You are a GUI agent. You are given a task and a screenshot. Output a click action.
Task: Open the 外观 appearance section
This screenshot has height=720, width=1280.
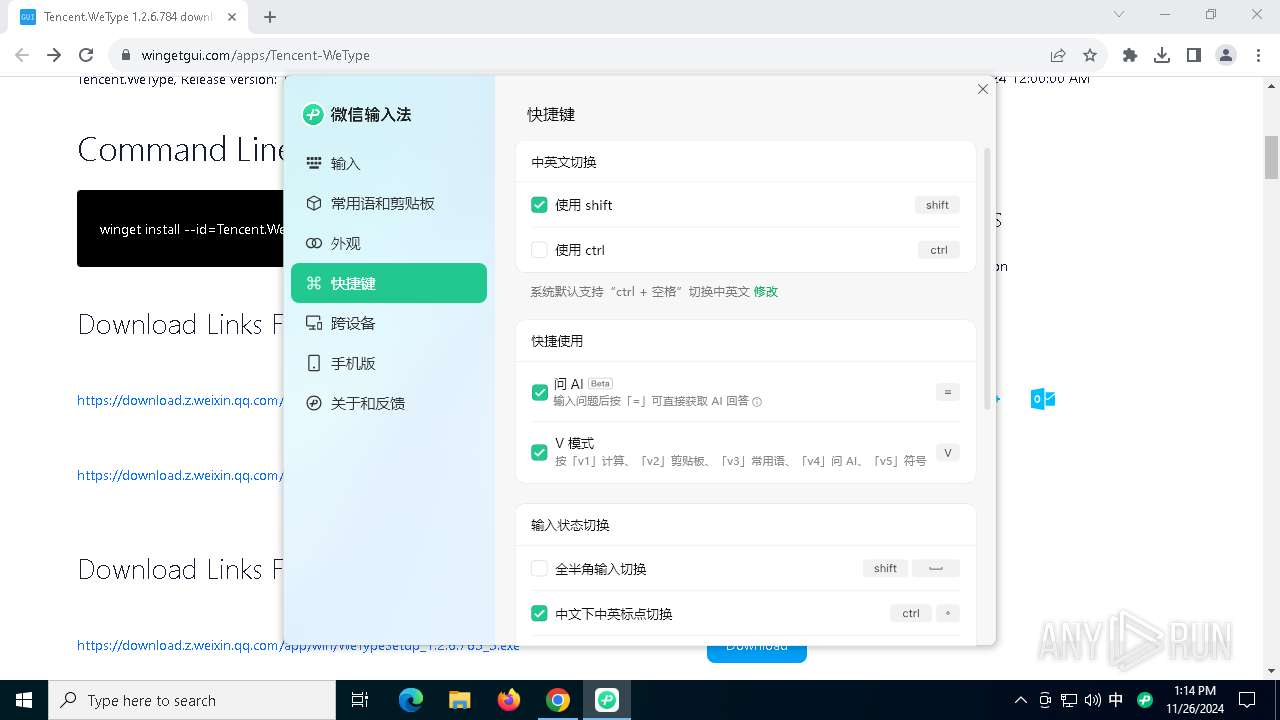tap(388, 243)
